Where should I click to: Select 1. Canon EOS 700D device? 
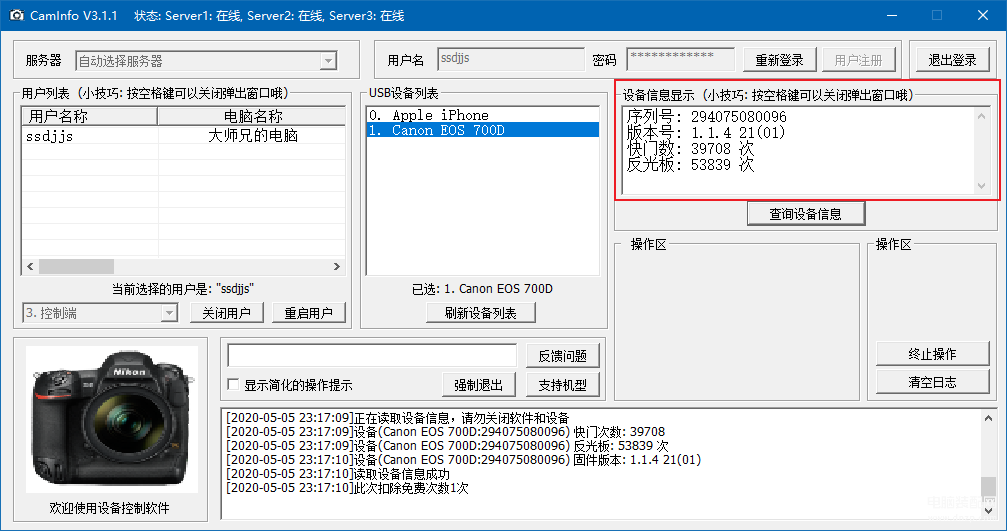[483, 130]
